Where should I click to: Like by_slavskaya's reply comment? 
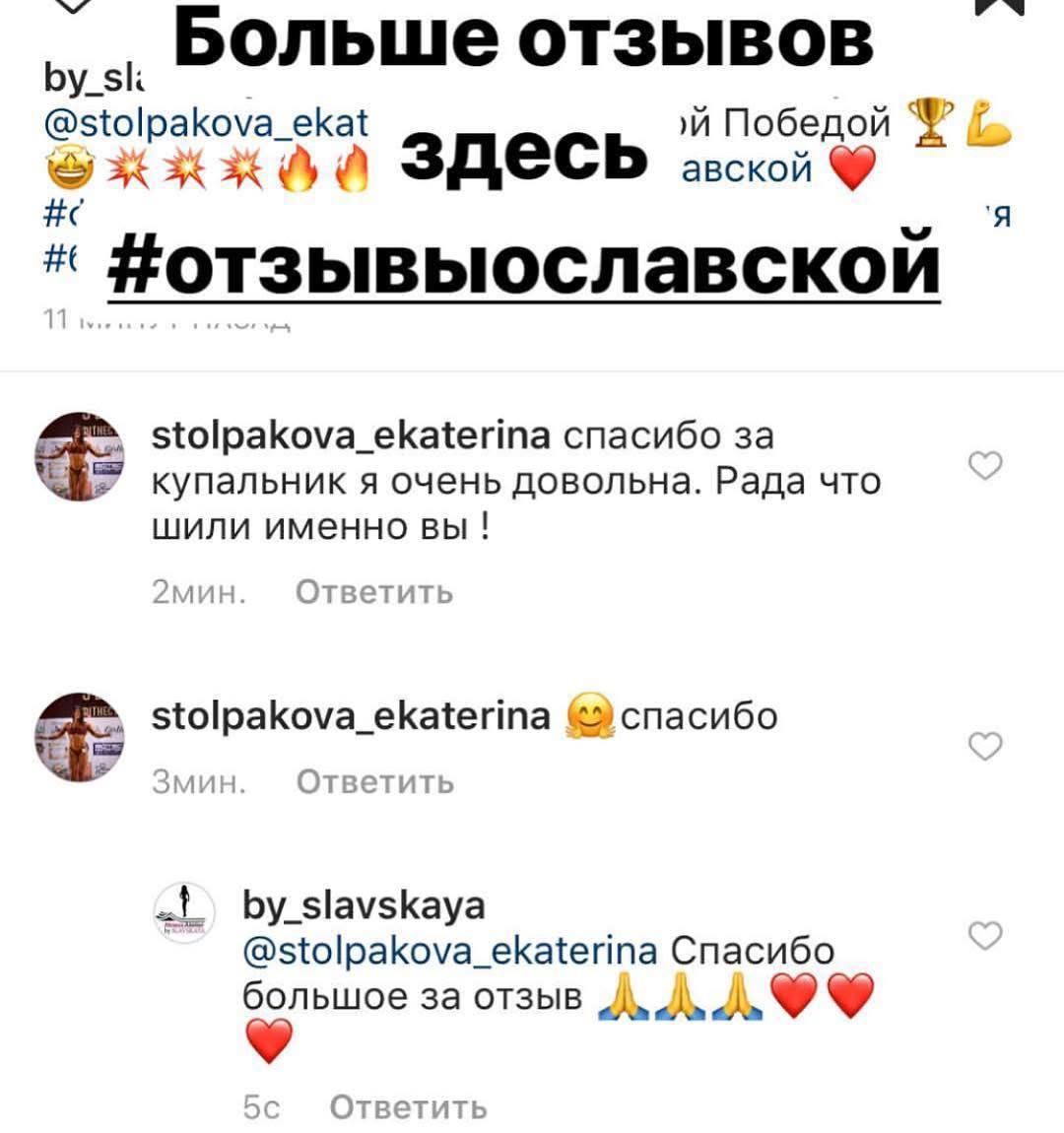click(985, 936)
